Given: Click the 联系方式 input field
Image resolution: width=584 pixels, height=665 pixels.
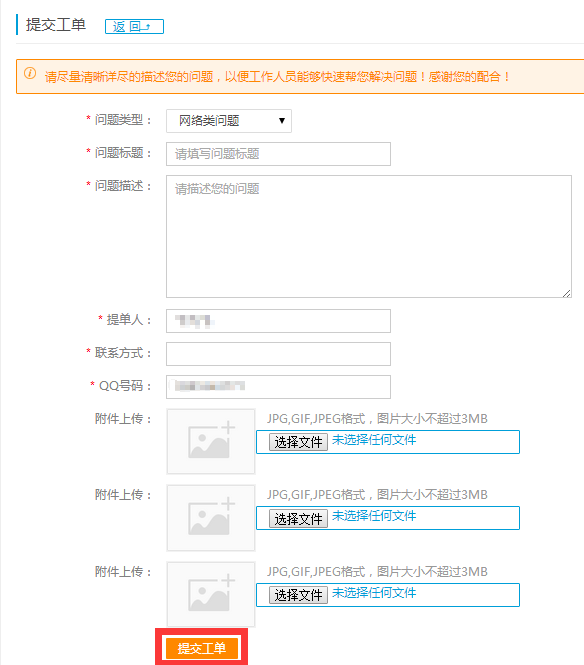Looking at the screenshot, I should (278, 354).
